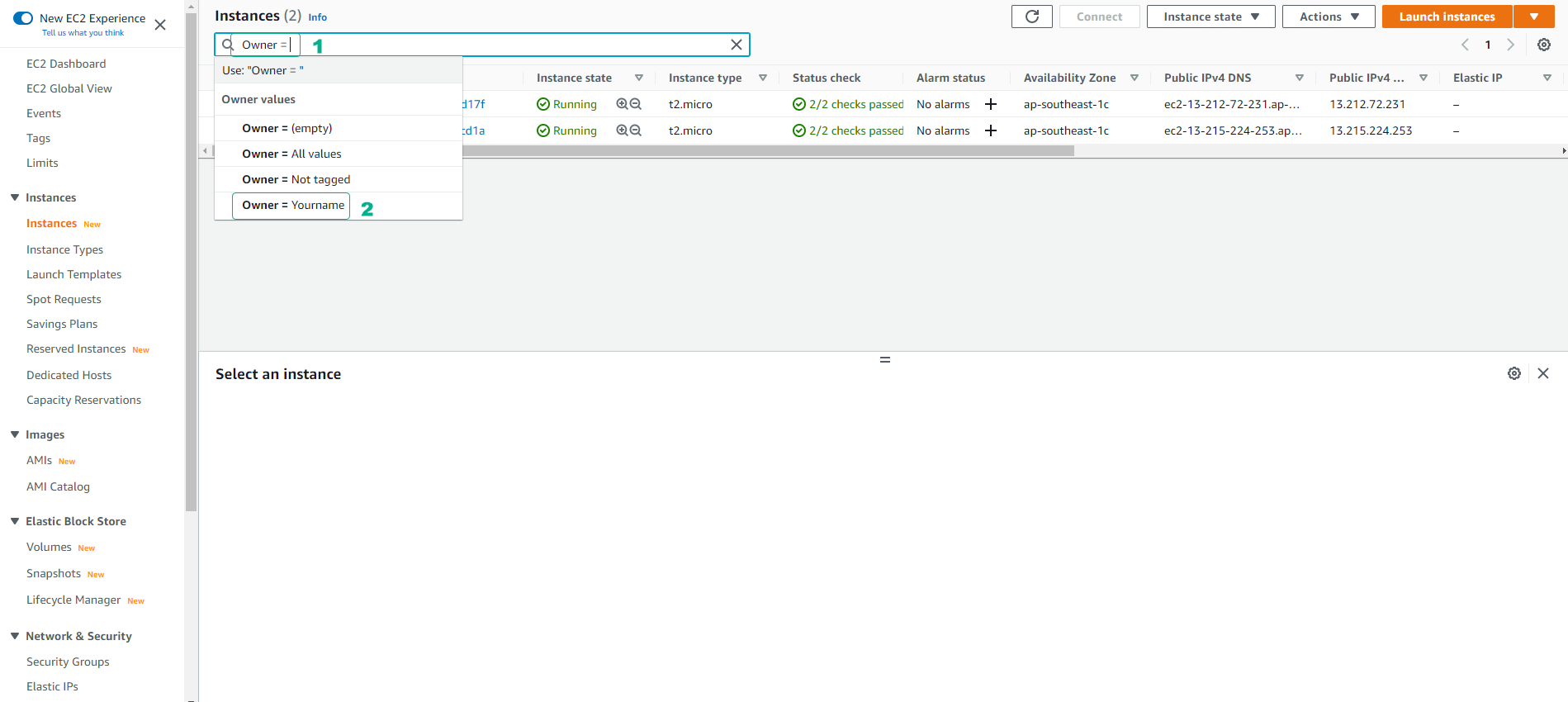Add alarm plus icon for 13.212.72.231 row
1568x702 pixels.
point(991,104)
